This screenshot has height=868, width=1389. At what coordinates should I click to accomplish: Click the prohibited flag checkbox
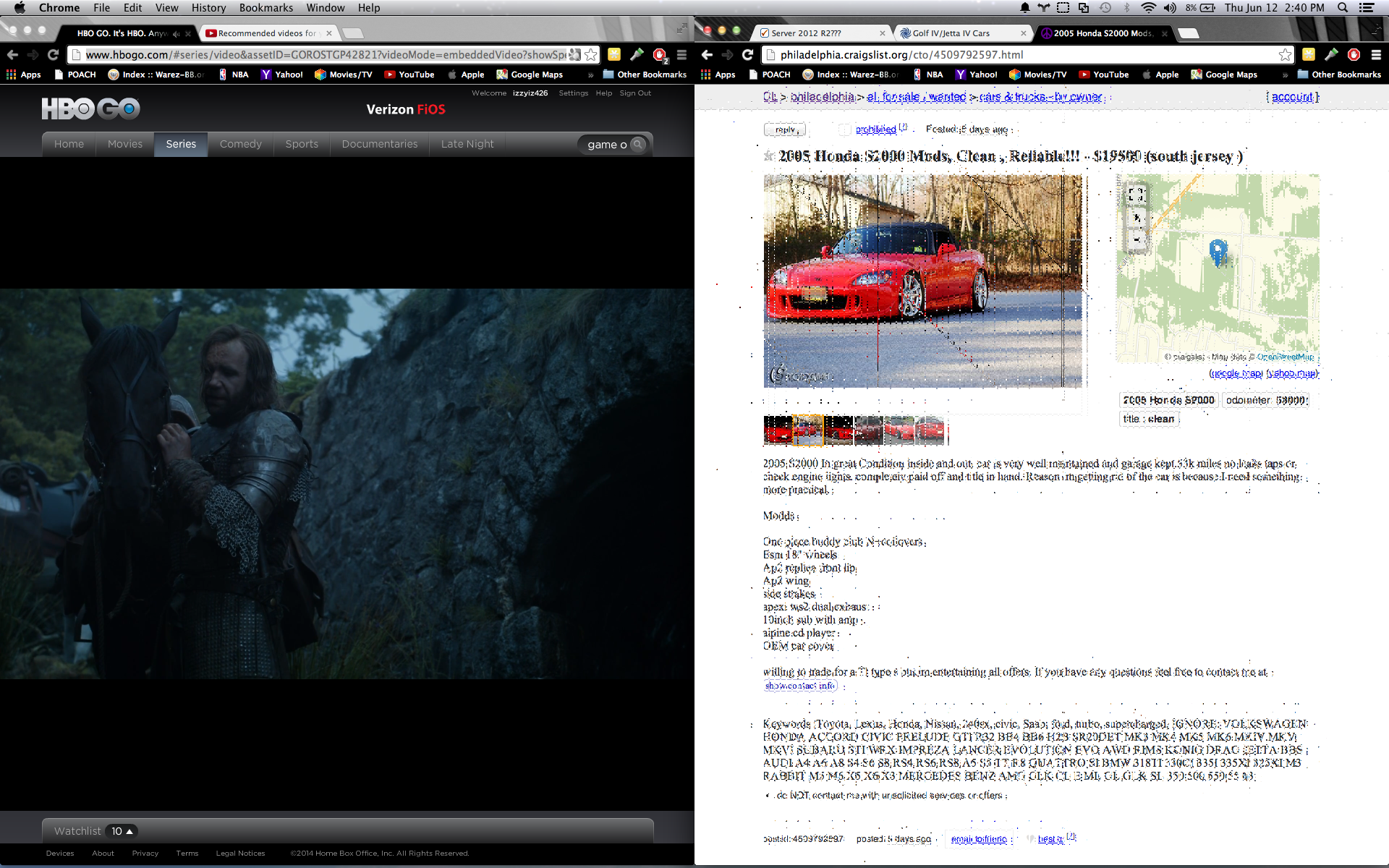(844, 129)
